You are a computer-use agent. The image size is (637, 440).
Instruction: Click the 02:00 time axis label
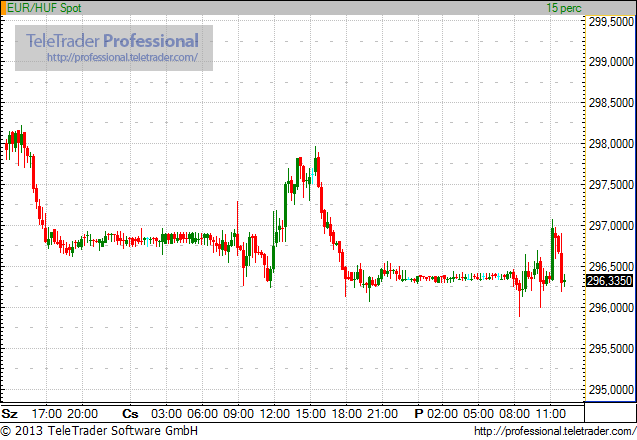click(x=442, y=414)
